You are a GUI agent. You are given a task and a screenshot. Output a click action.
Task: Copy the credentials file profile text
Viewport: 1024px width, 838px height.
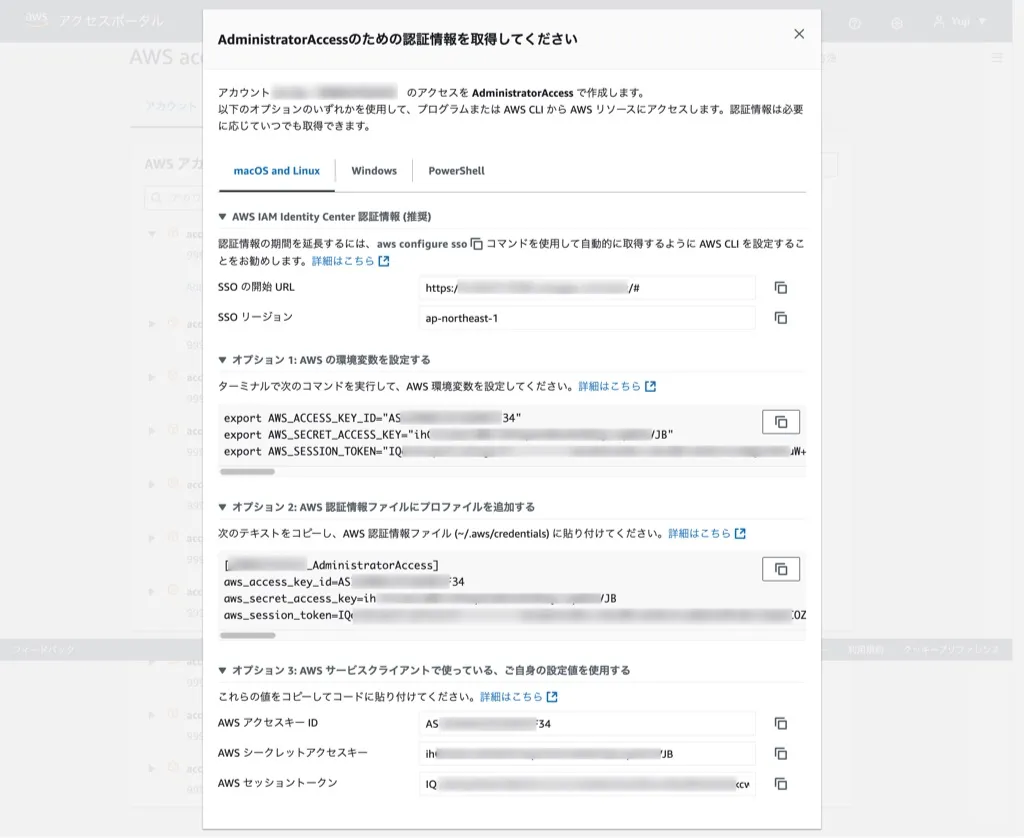click(780, 568)
